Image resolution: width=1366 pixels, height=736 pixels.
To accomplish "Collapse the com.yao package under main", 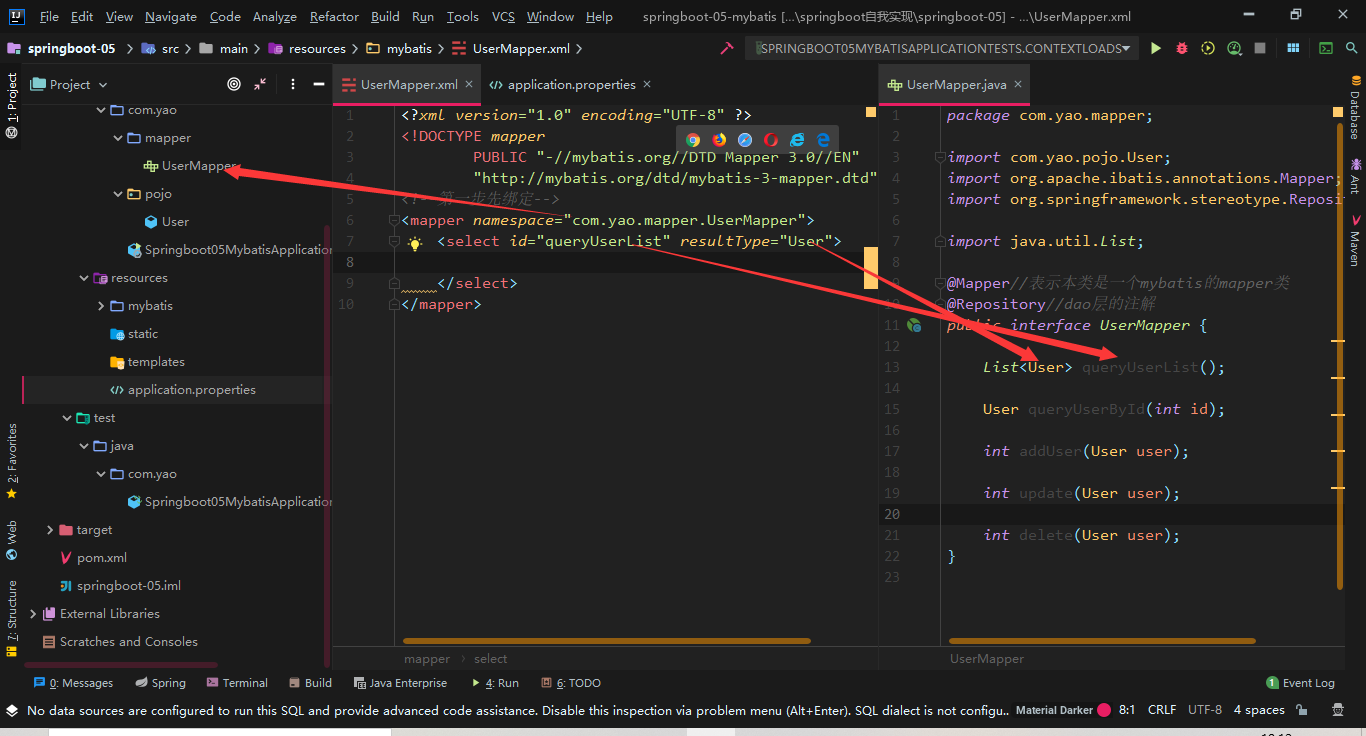I will coord(102,110).
